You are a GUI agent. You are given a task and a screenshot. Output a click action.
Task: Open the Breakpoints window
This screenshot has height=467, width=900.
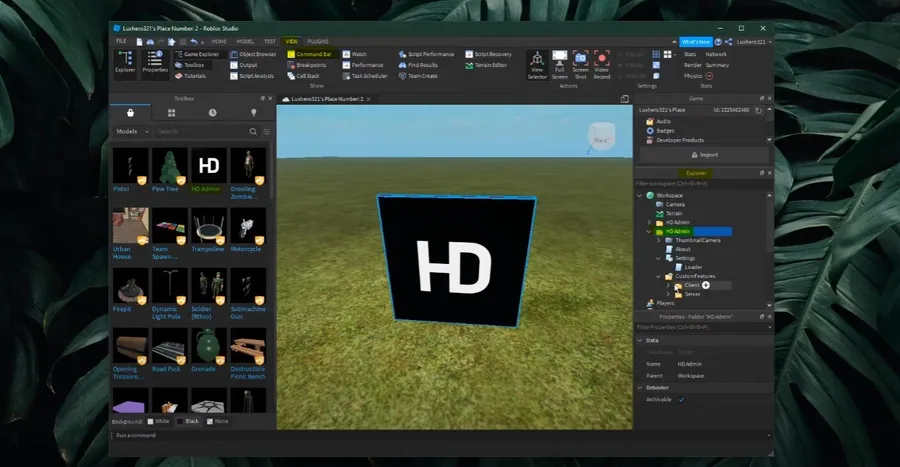pyautogui.click(x=307, y=65)
